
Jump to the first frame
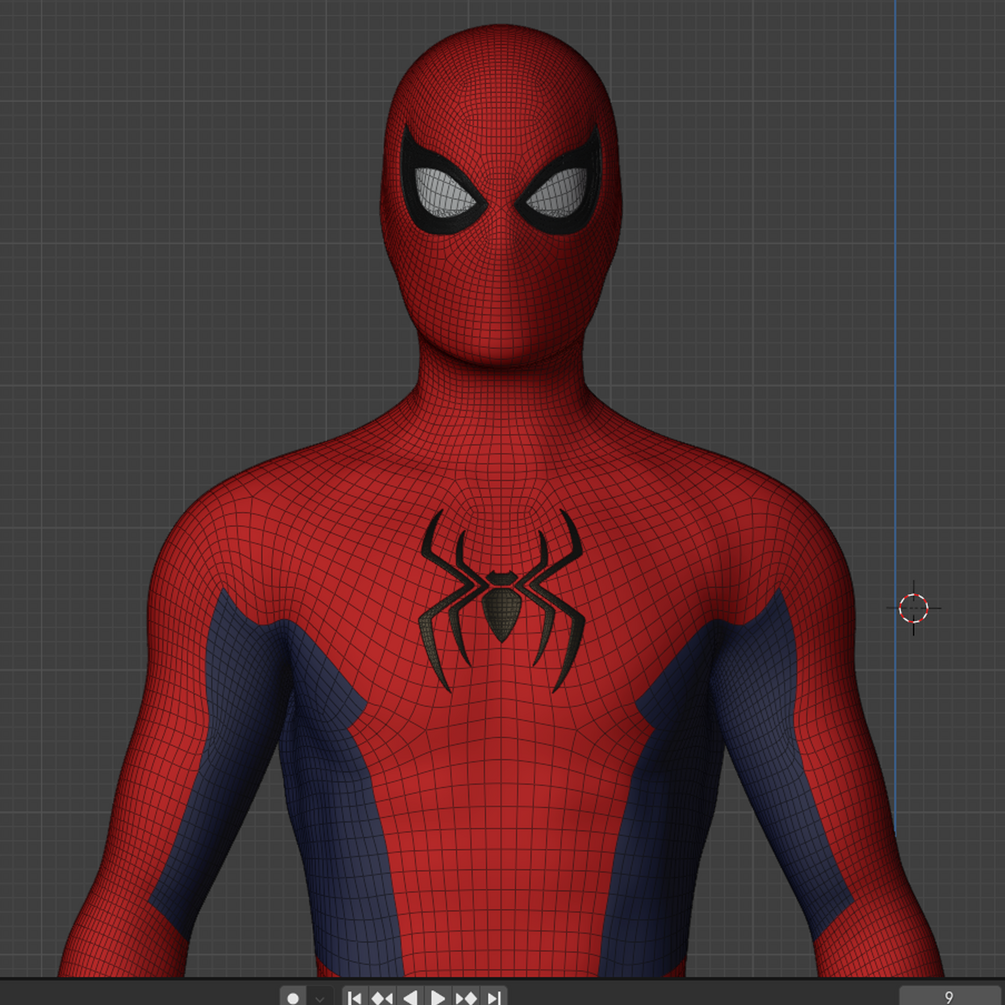pyautogui.click(x=354, y=997)
